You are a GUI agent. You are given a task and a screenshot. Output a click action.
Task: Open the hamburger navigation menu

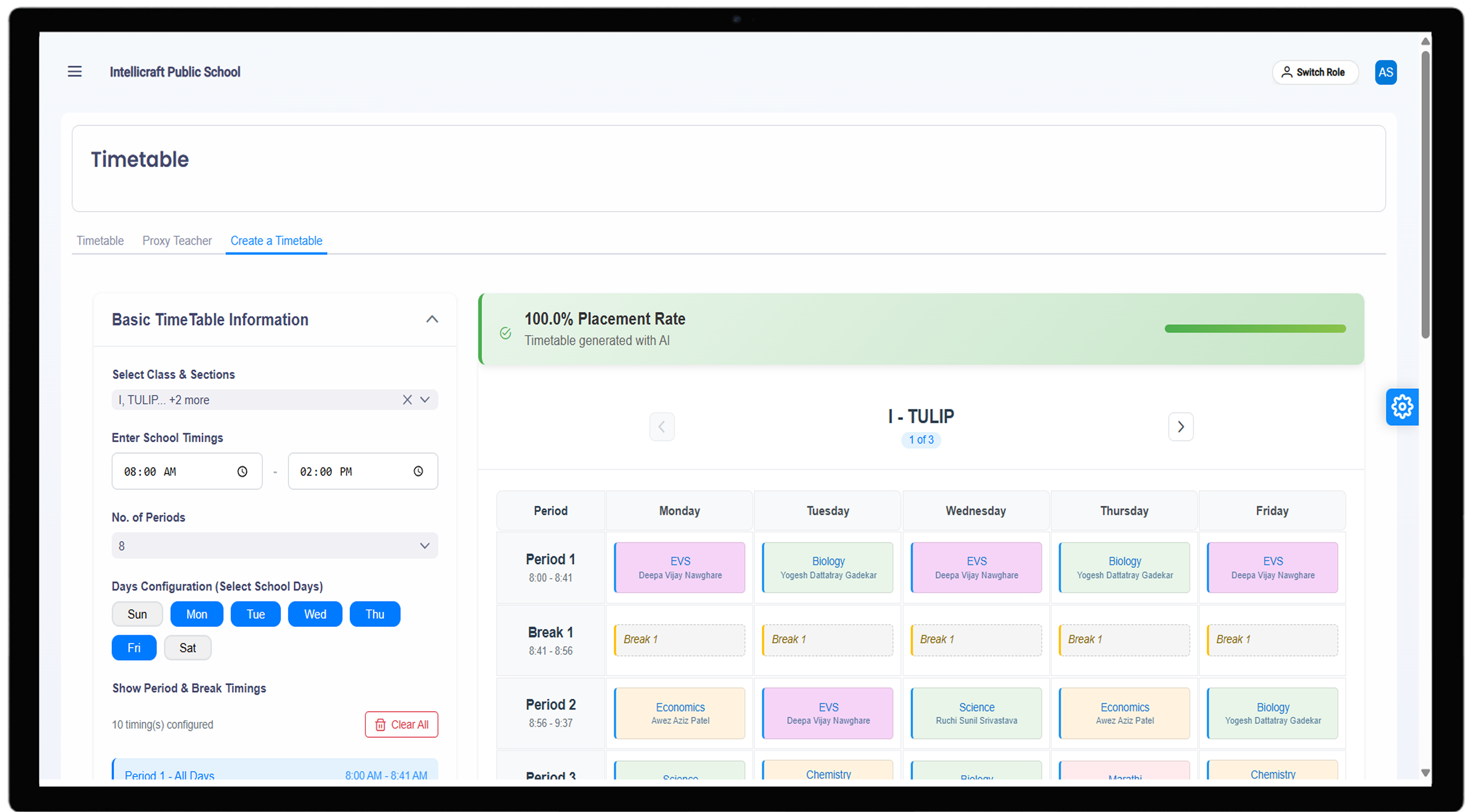(75, 71)
